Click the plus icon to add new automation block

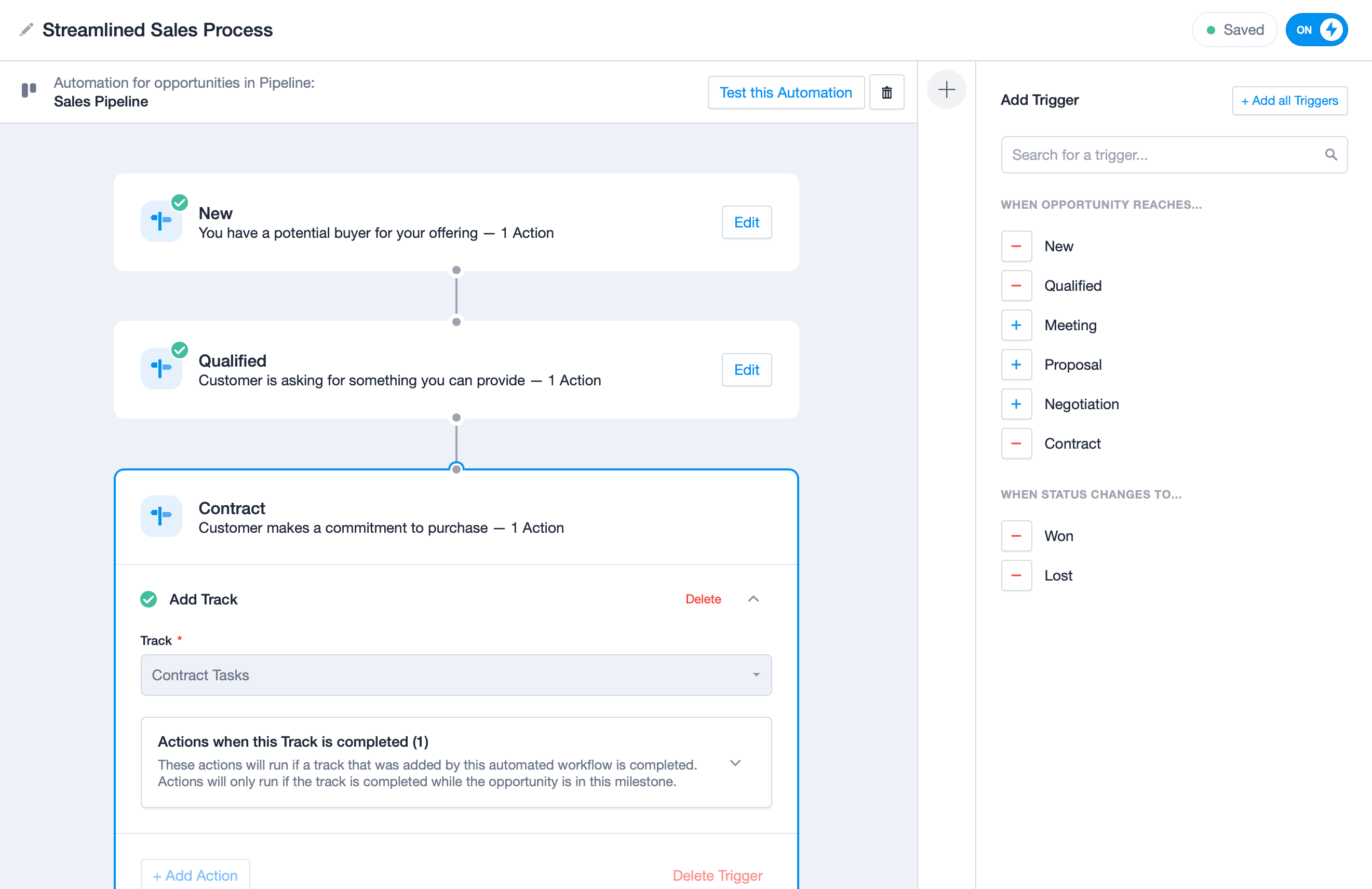[x=946, y=91]
